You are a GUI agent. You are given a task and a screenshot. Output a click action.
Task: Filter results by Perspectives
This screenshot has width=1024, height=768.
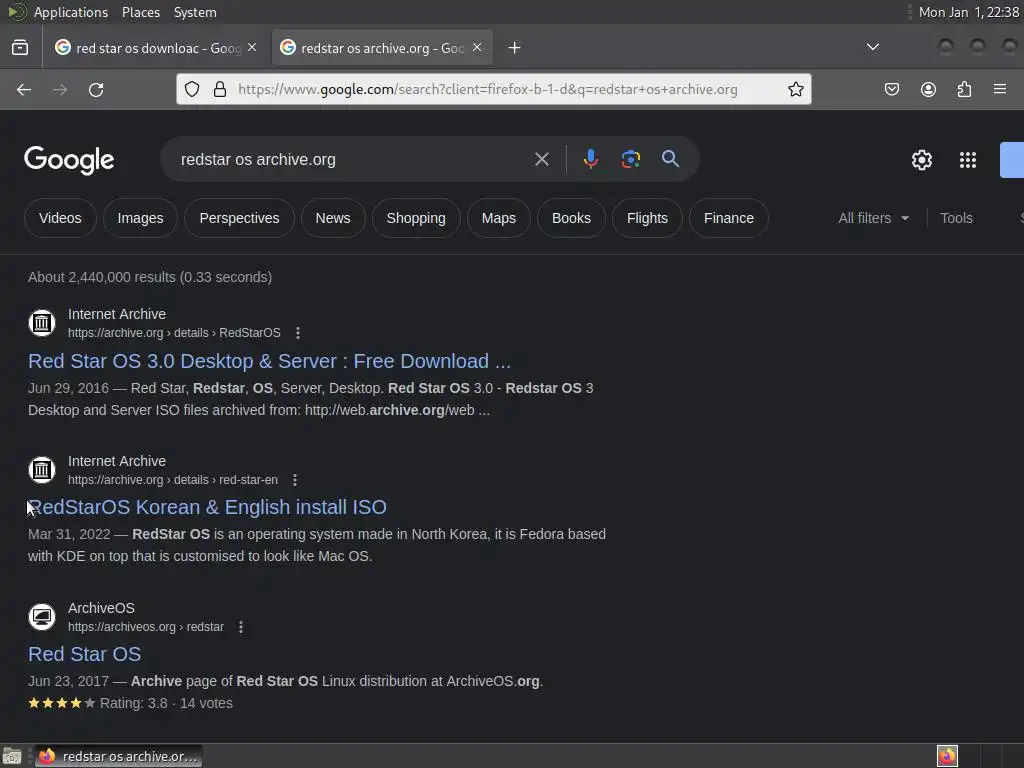[x=239, y=218]
